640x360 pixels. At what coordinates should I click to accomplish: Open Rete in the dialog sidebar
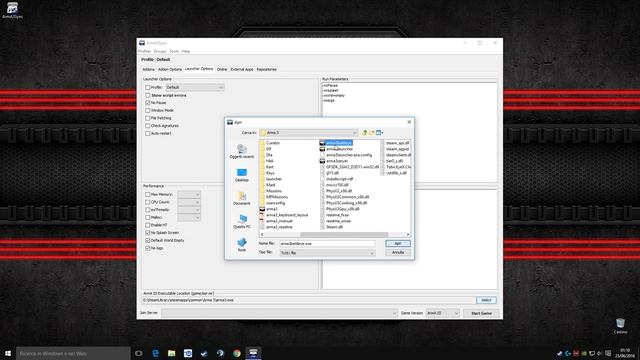click(x=242, y=244)
